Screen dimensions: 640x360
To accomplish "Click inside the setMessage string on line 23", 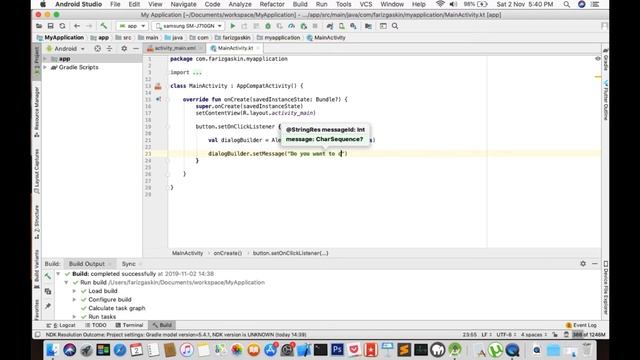I will [x=316, y=154].
